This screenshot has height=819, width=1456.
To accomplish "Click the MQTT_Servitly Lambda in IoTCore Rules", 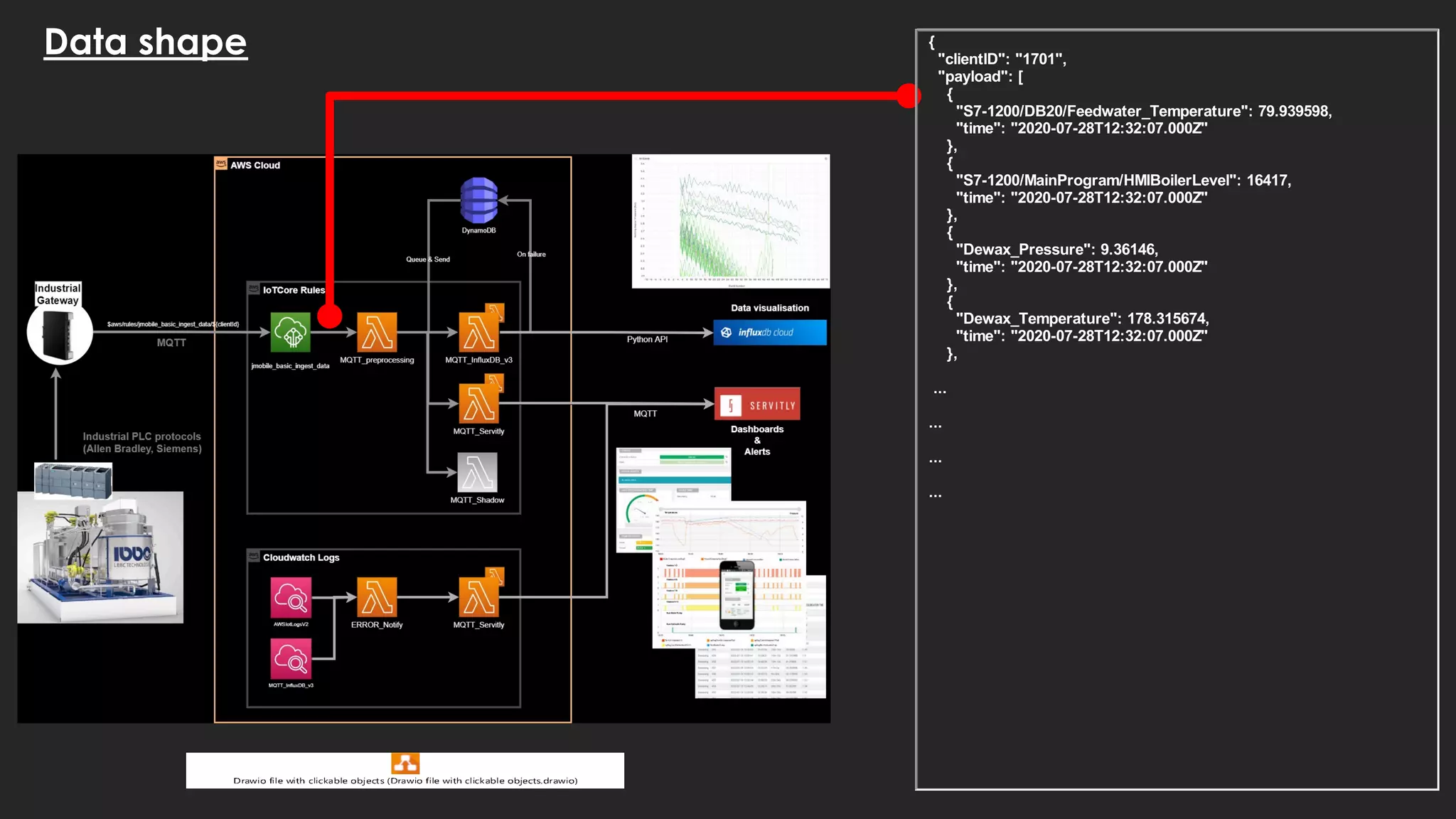I will point(479,402).
